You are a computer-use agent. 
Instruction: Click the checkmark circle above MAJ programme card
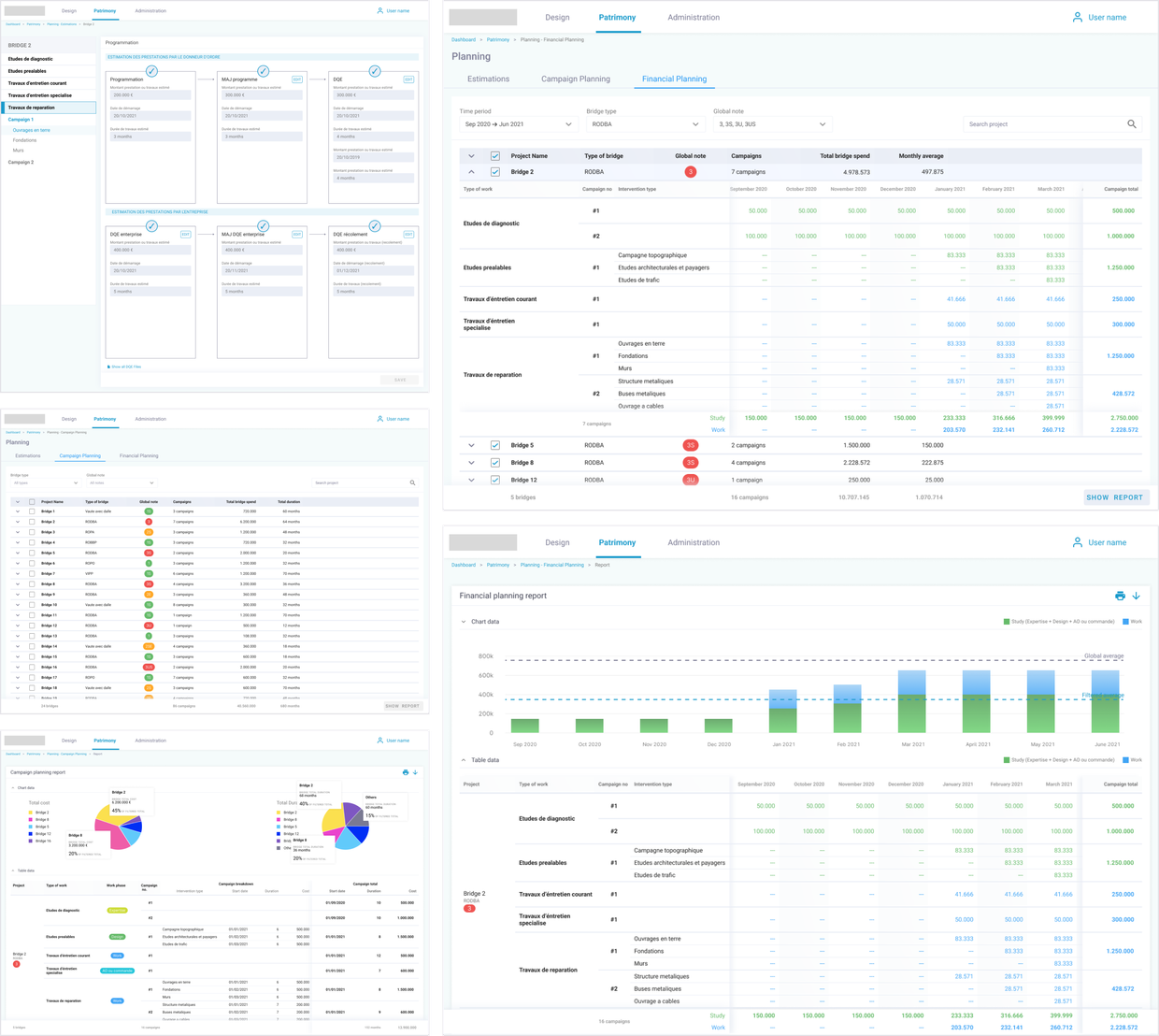pyautogui.click(x=263, y=71)
